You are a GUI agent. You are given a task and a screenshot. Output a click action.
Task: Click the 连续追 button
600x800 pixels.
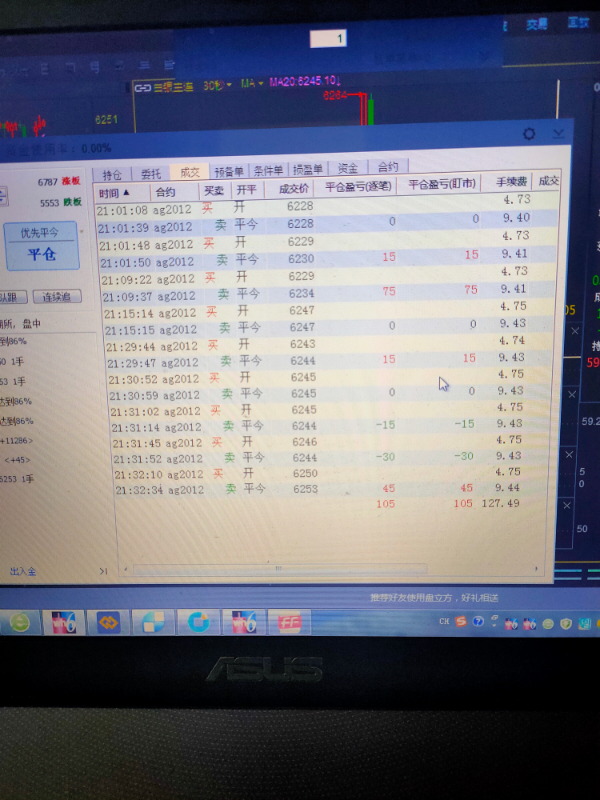57,296
